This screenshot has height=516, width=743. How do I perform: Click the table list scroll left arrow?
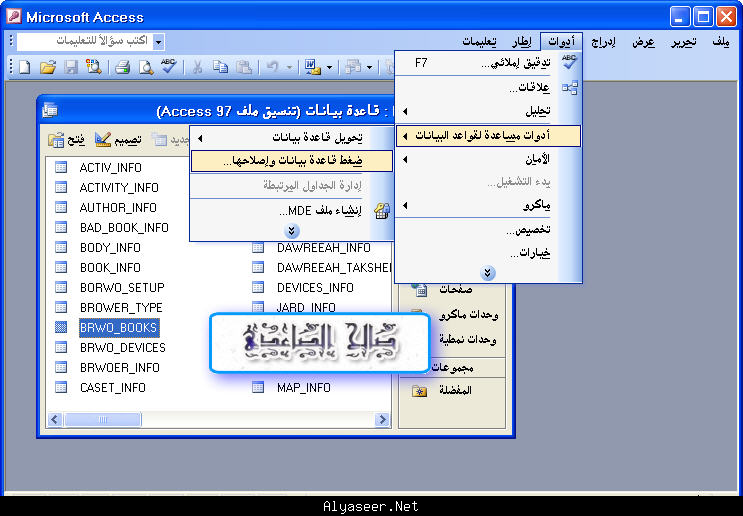click(x=54, y=419)
